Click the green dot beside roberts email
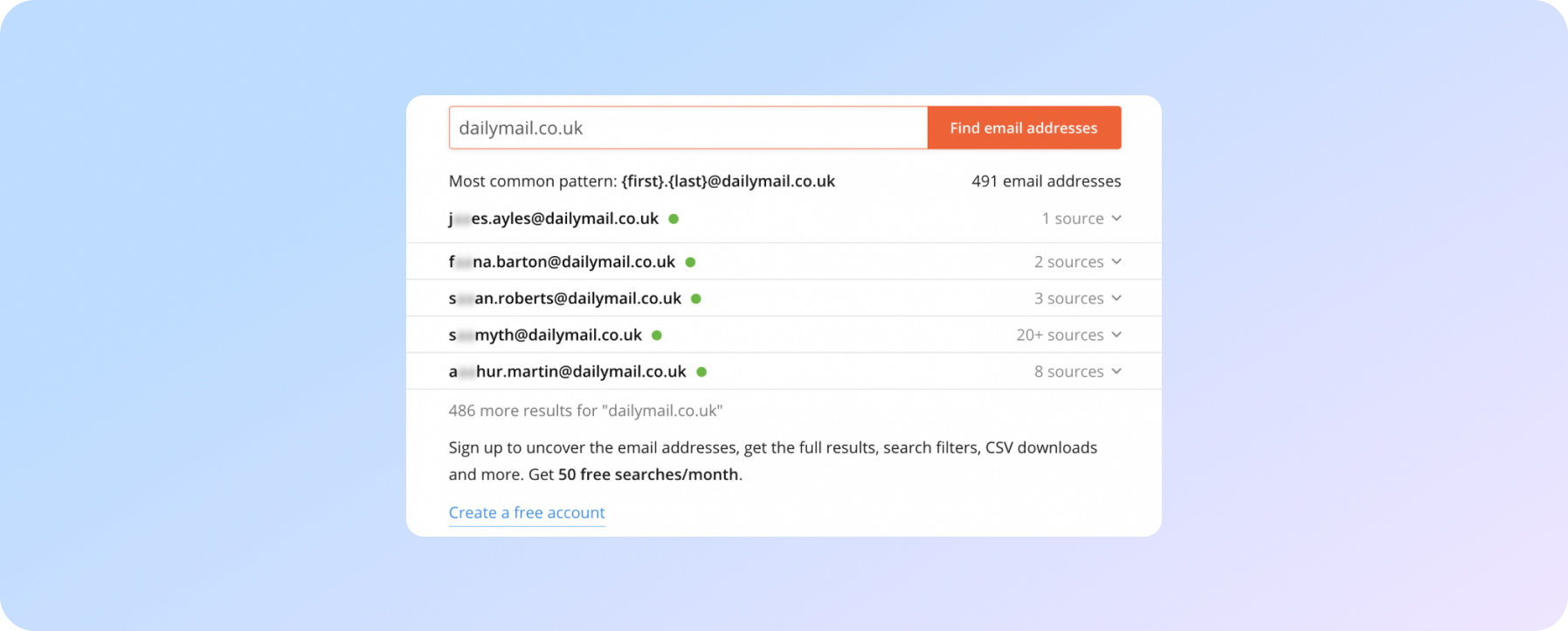The width and height of the screenshot is (1568, 631). 696,299
